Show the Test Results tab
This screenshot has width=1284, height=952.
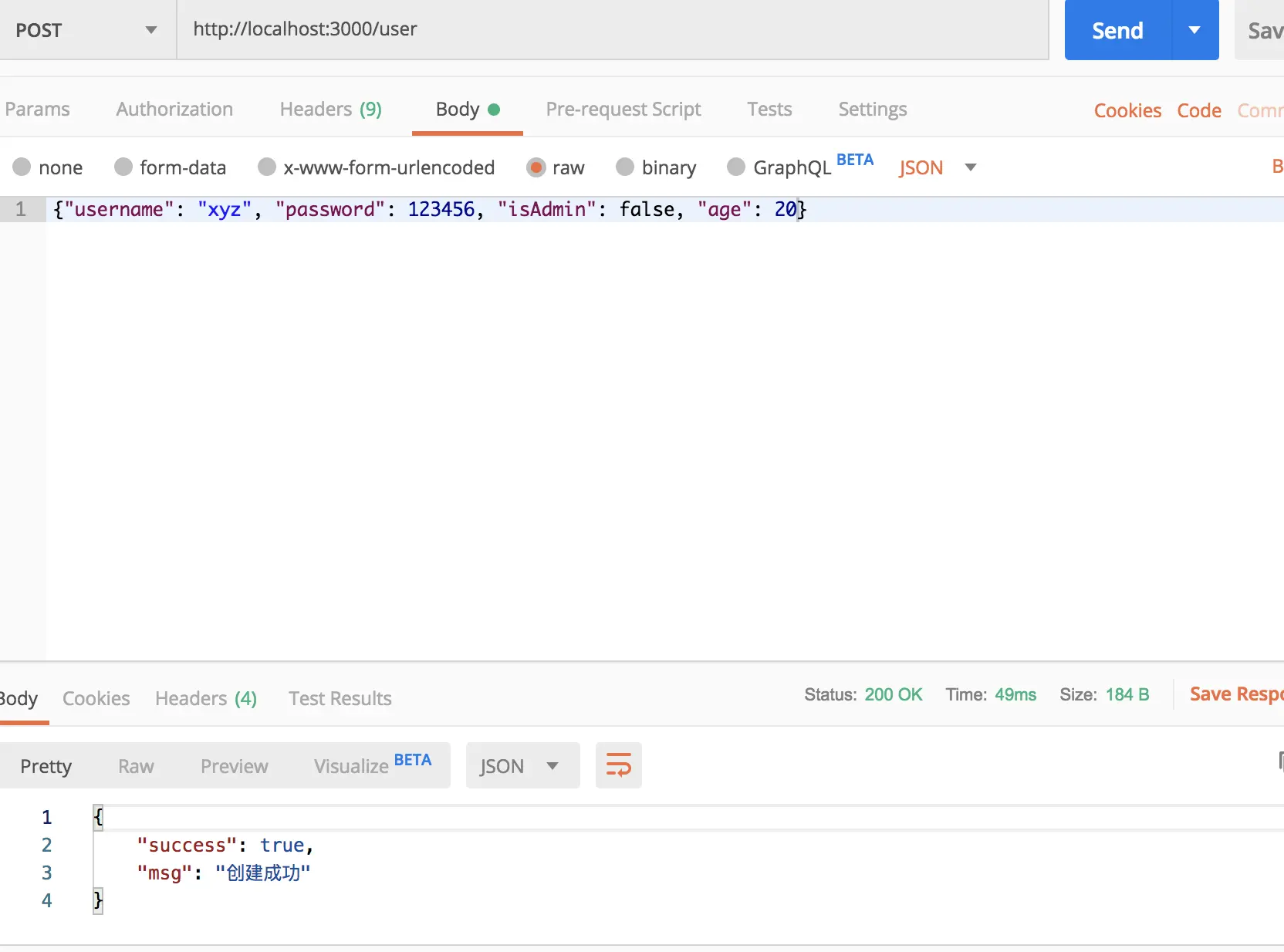point(340,698)
